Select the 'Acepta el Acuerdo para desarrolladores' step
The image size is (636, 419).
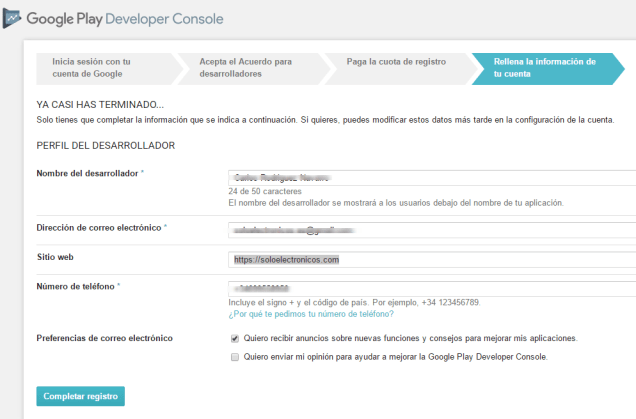coord(243,67)
